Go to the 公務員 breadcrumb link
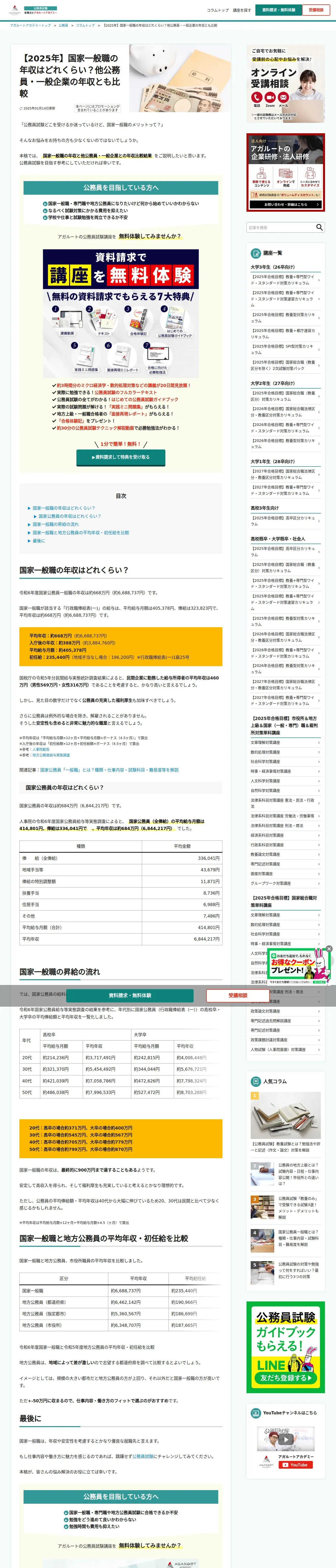 coord(63,26)
